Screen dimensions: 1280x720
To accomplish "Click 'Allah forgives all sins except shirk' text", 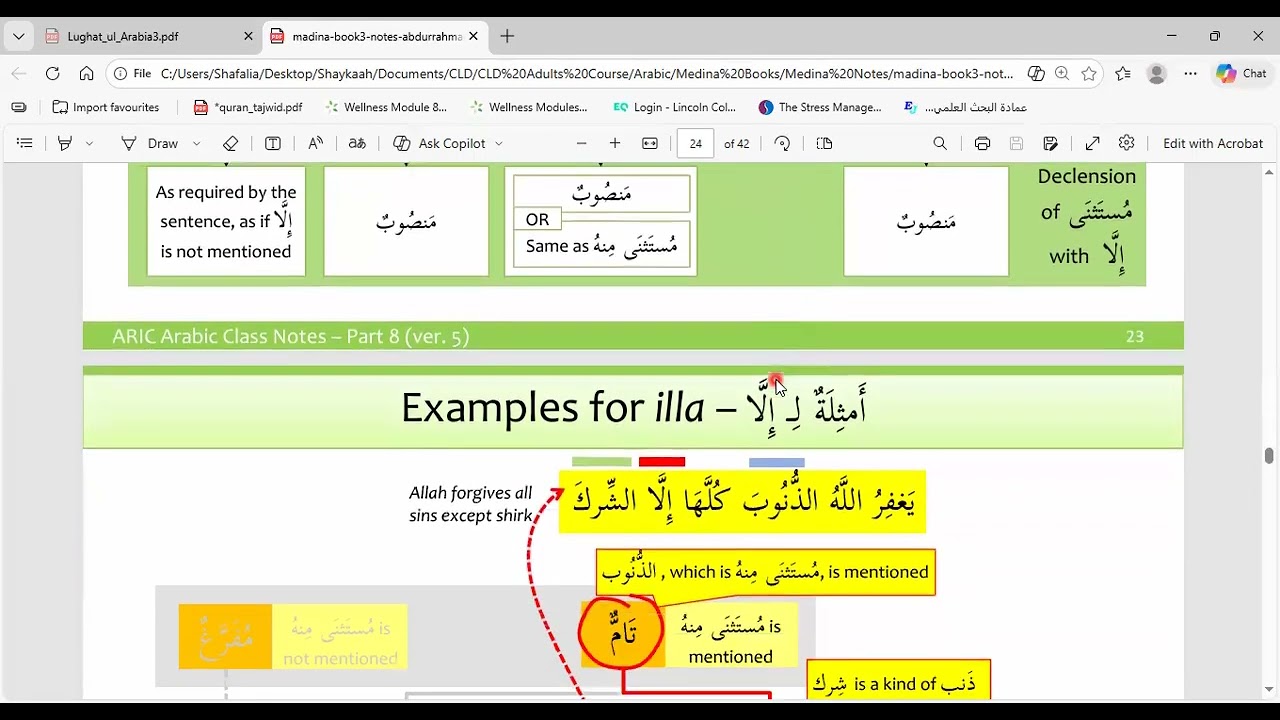I will coord(471,504).
